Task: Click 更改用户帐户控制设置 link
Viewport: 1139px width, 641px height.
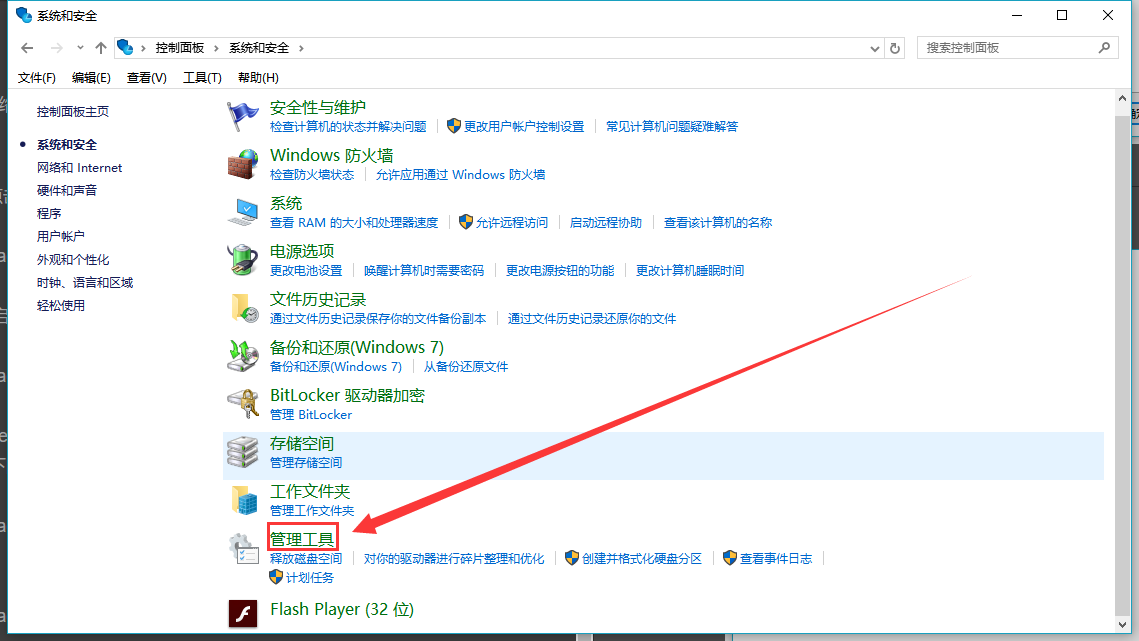Action: [x=524, y=126]
